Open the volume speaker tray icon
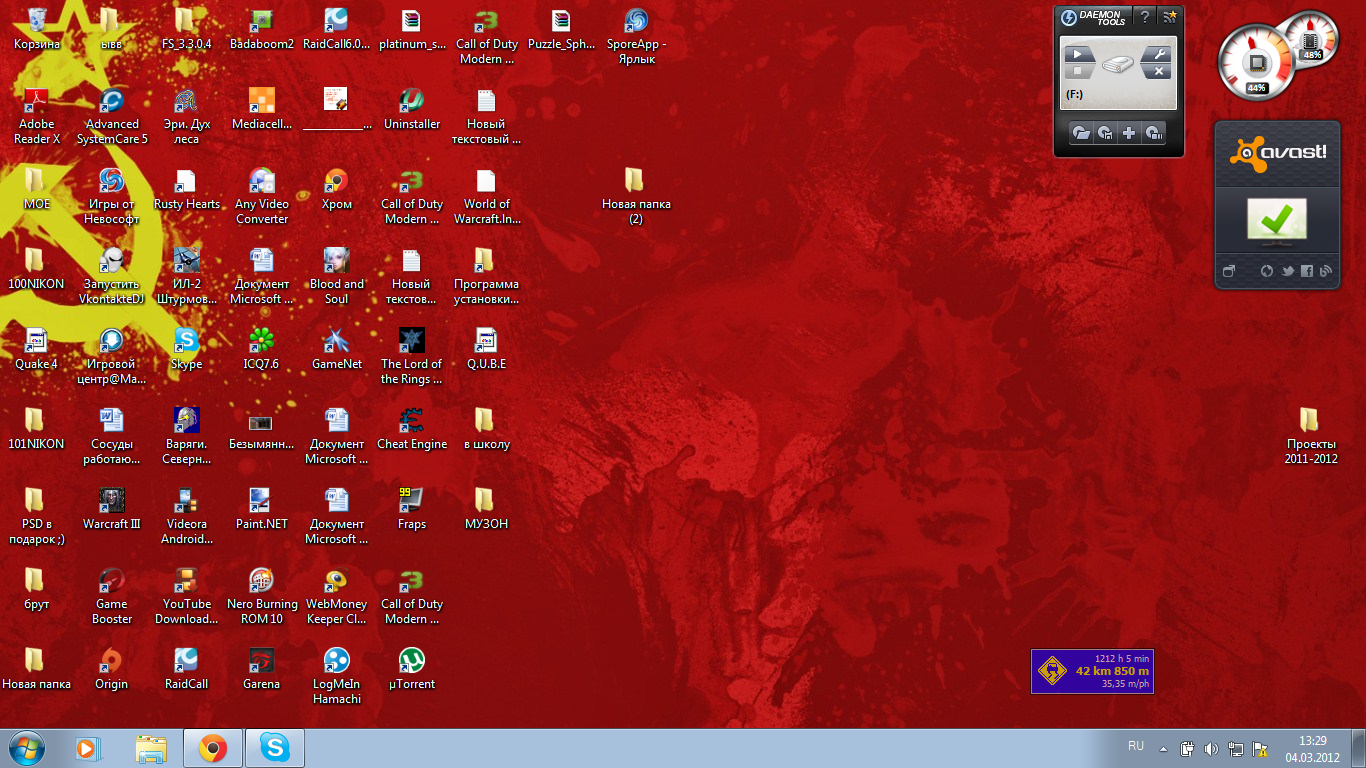 [x=1211, y=748]
